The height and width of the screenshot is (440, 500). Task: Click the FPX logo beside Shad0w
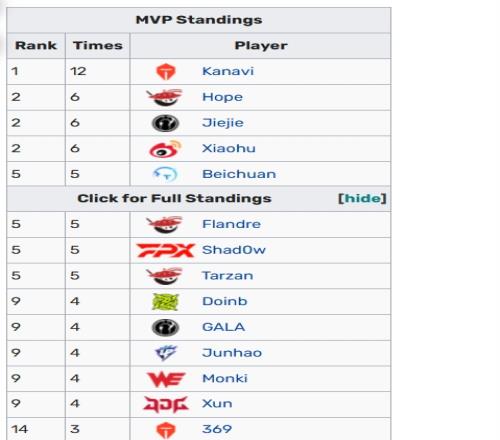coord(165,250)
